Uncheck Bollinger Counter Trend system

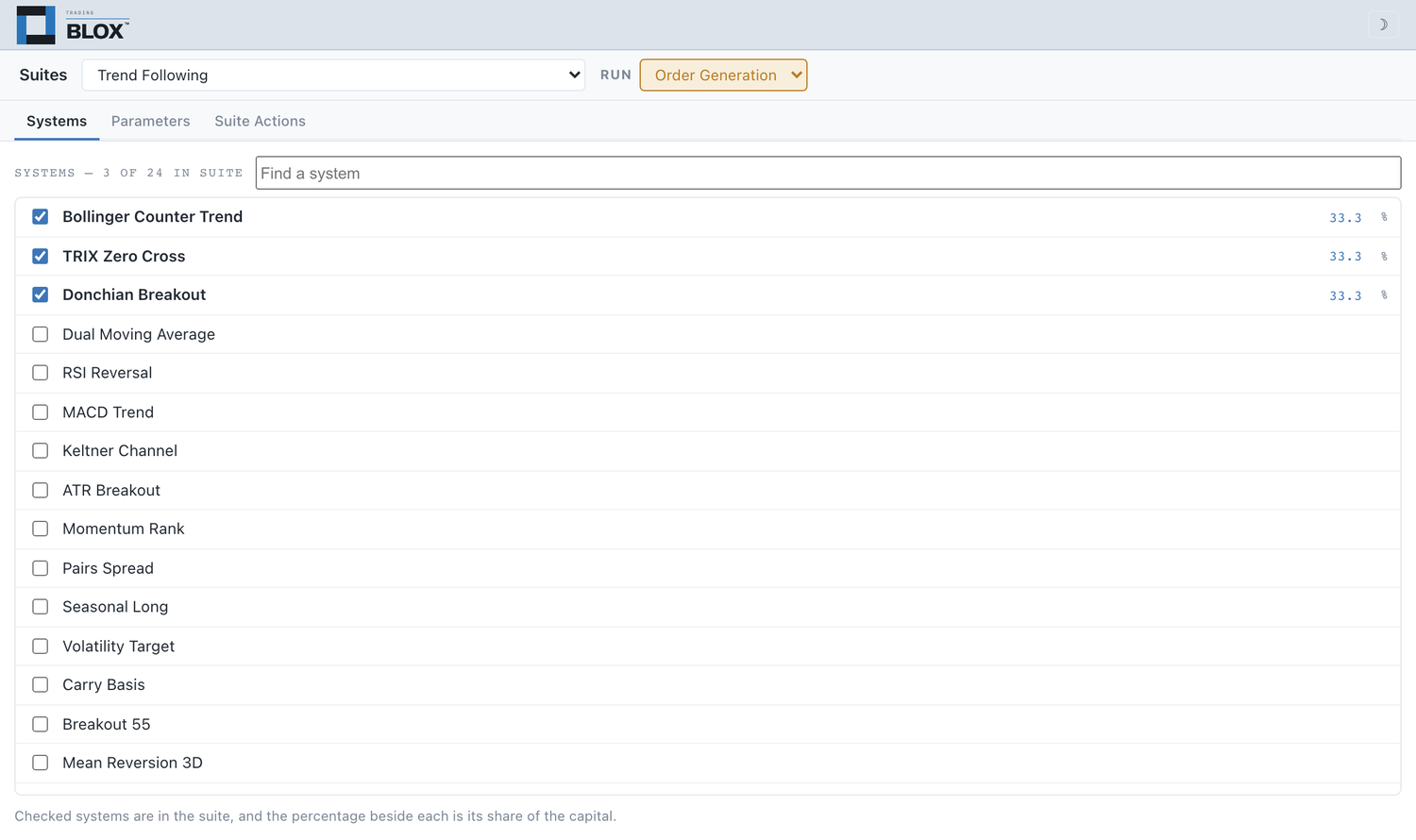41,217
